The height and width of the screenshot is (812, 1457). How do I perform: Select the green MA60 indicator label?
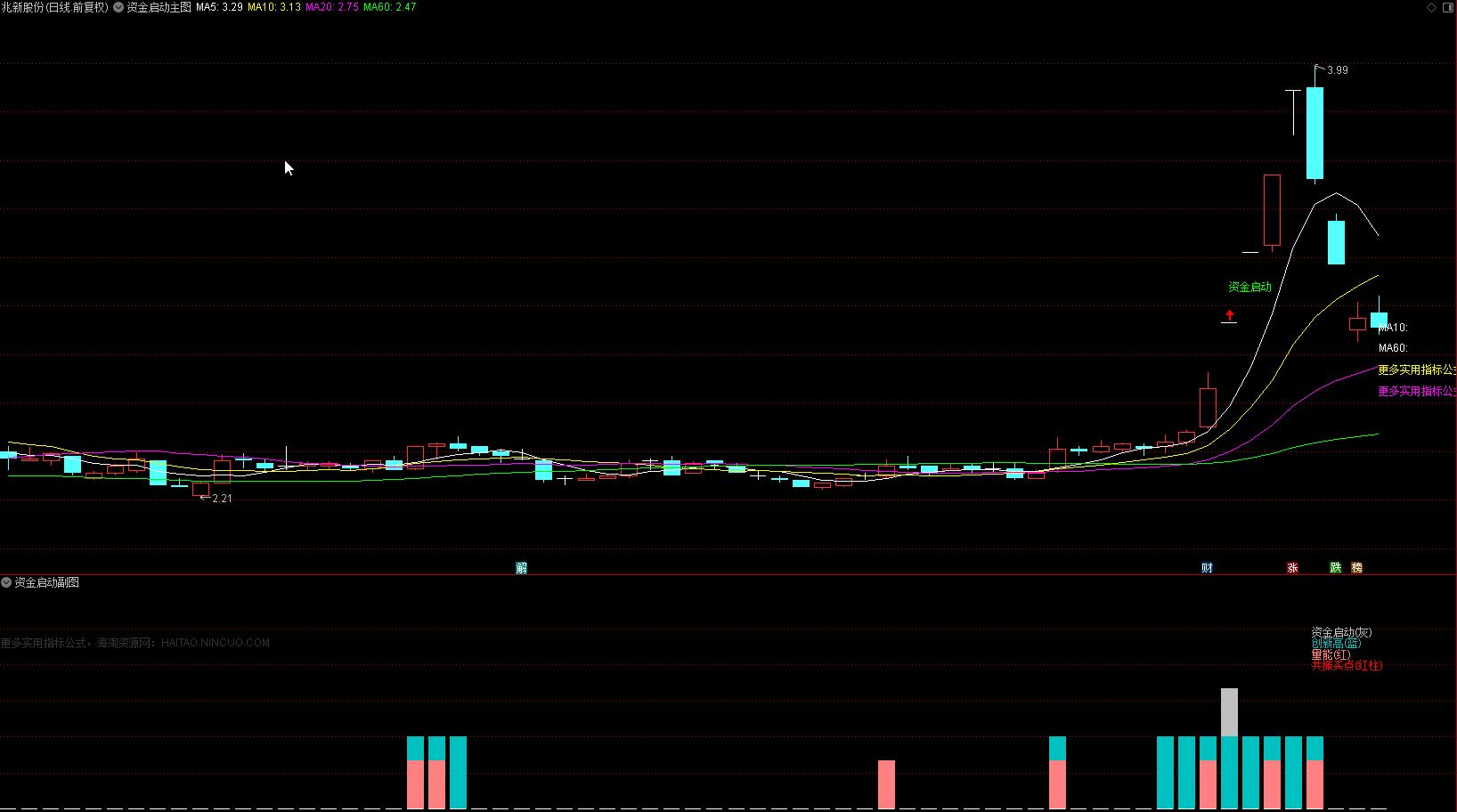pos(390,7)
